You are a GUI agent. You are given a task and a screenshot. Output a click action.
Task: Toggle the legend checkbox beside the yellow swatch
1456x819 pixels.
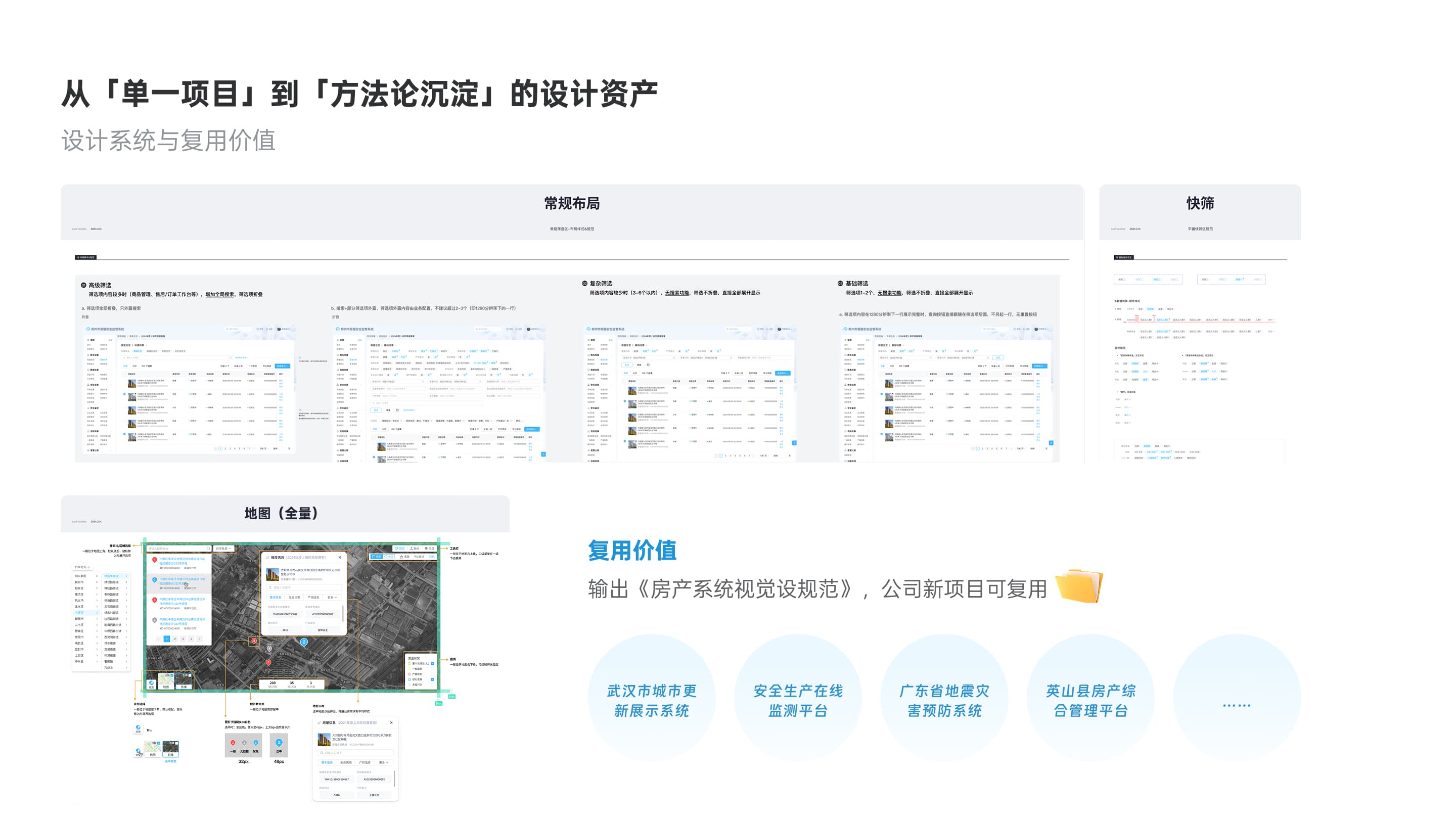click(433, 669)
